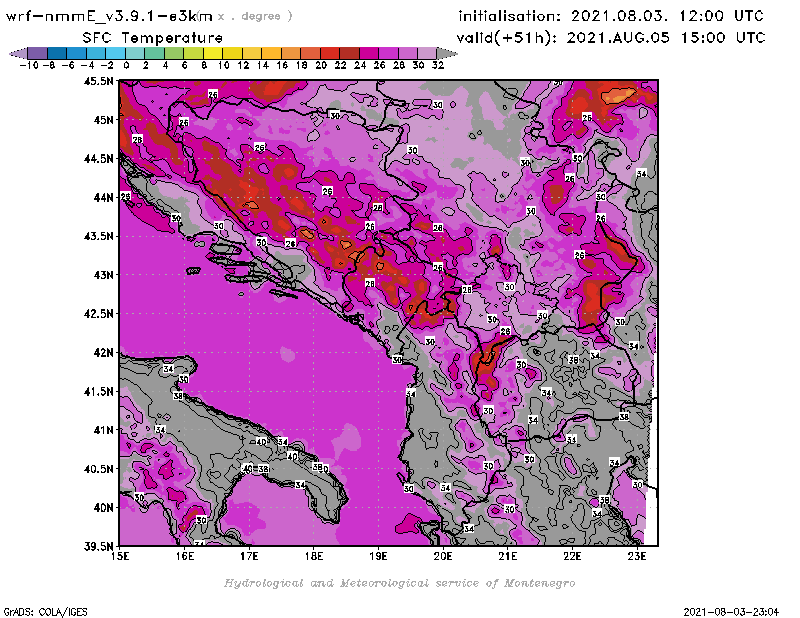Click the model title 'wrf-nmmE_v3.9.1-e3km'

click(x=109, y=16)
